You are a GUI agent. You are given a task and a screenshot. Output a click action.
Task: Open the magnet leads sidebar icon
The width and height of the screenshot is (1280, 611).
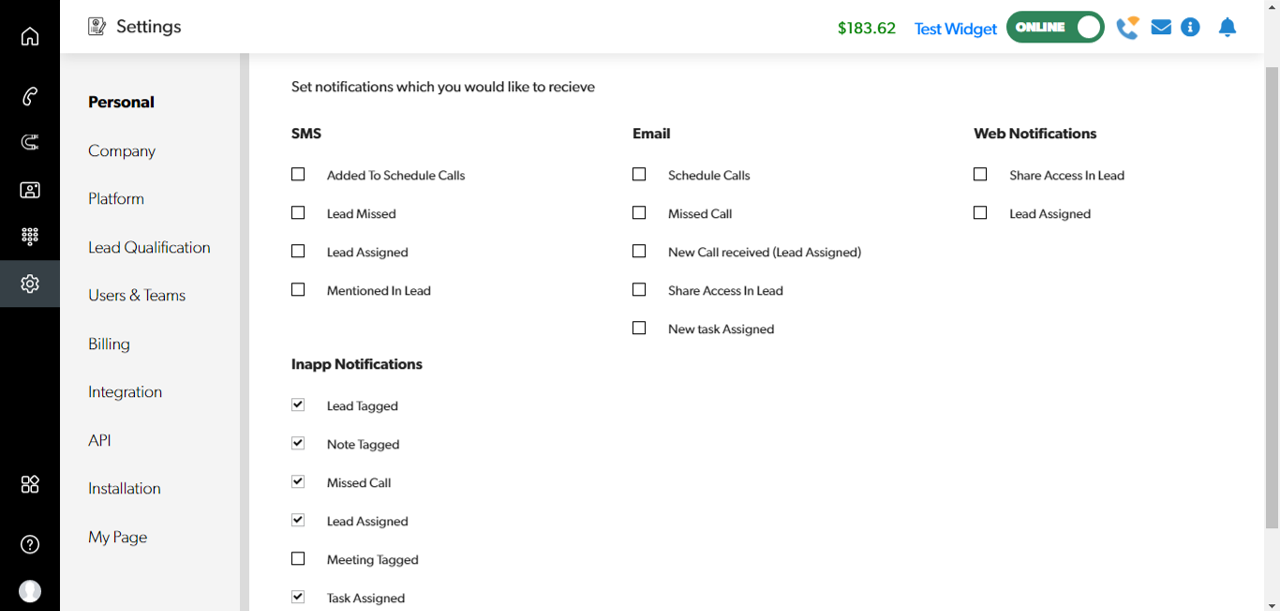pos(30,143)
